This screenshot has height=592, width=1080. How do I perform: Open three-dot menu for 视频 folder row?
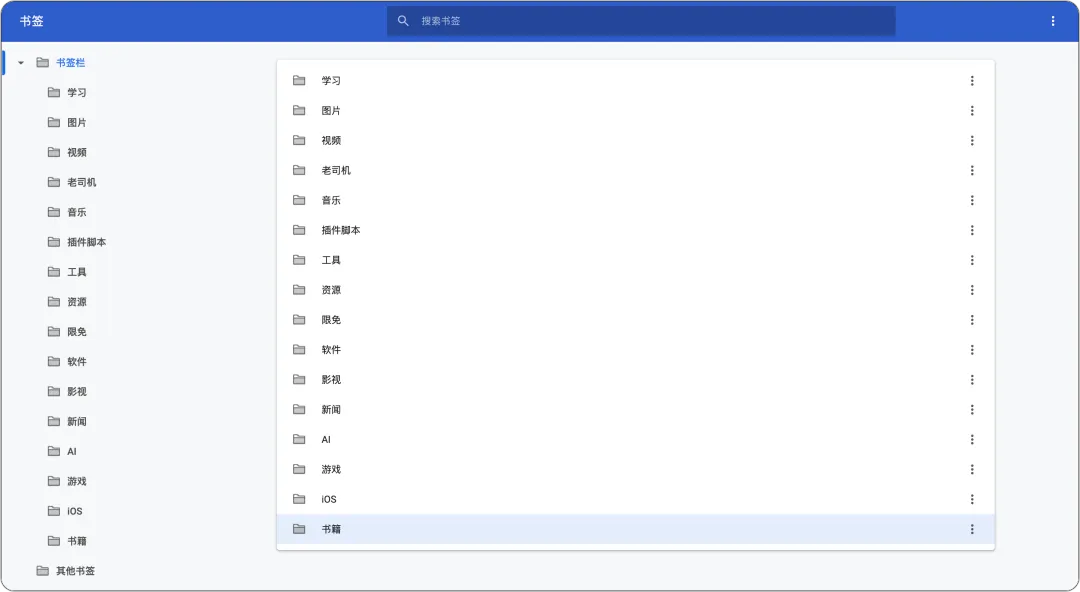pyautogui.click(x=972, y=141)
